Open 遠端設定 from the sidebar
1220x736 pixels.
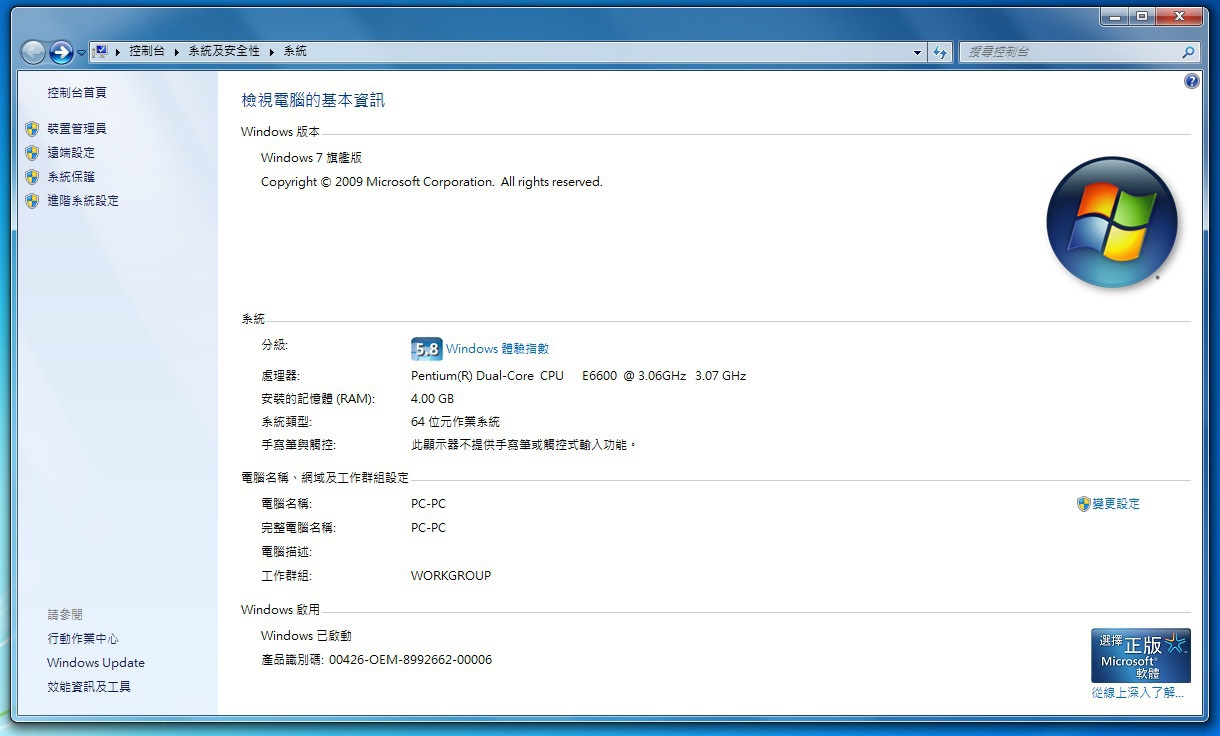coord(71,153)
